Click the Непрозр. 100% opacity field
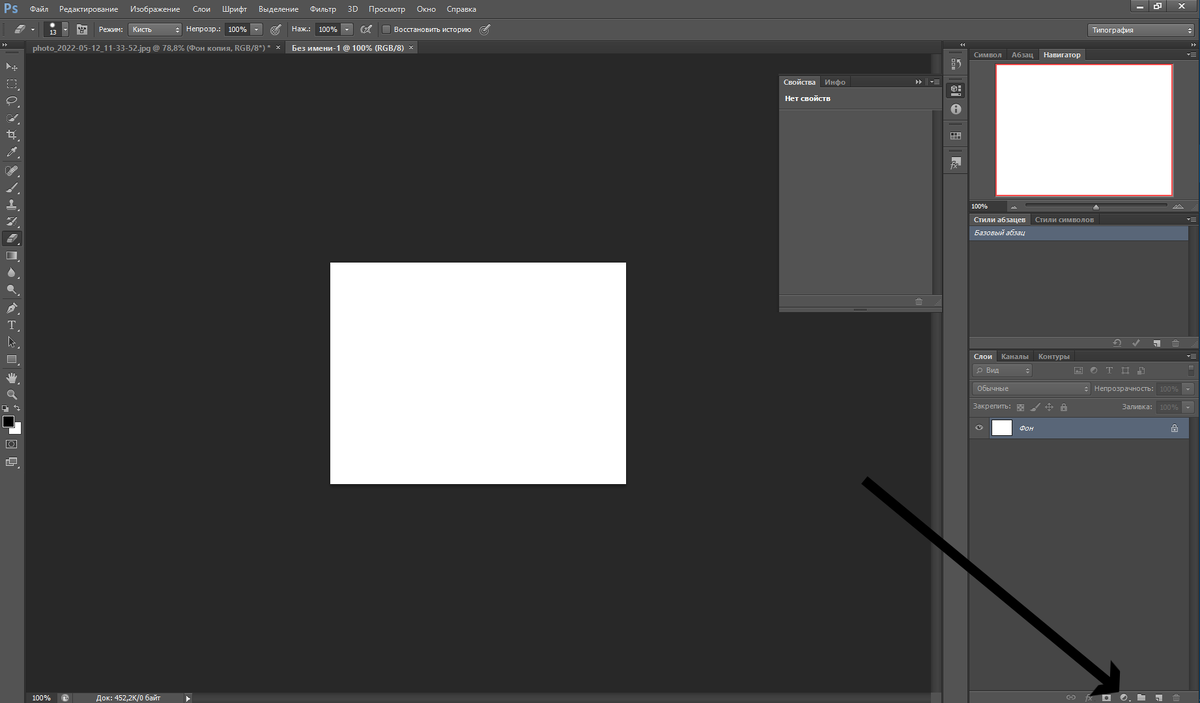Screen dimensions: 1200x703 (237, 30)
